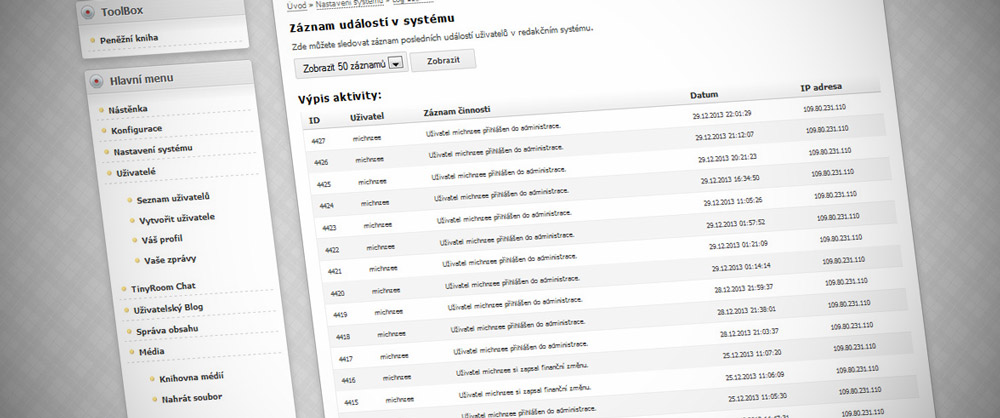
Task: Open Vytvořit uživatele link
Action: (x=177, y=218)
